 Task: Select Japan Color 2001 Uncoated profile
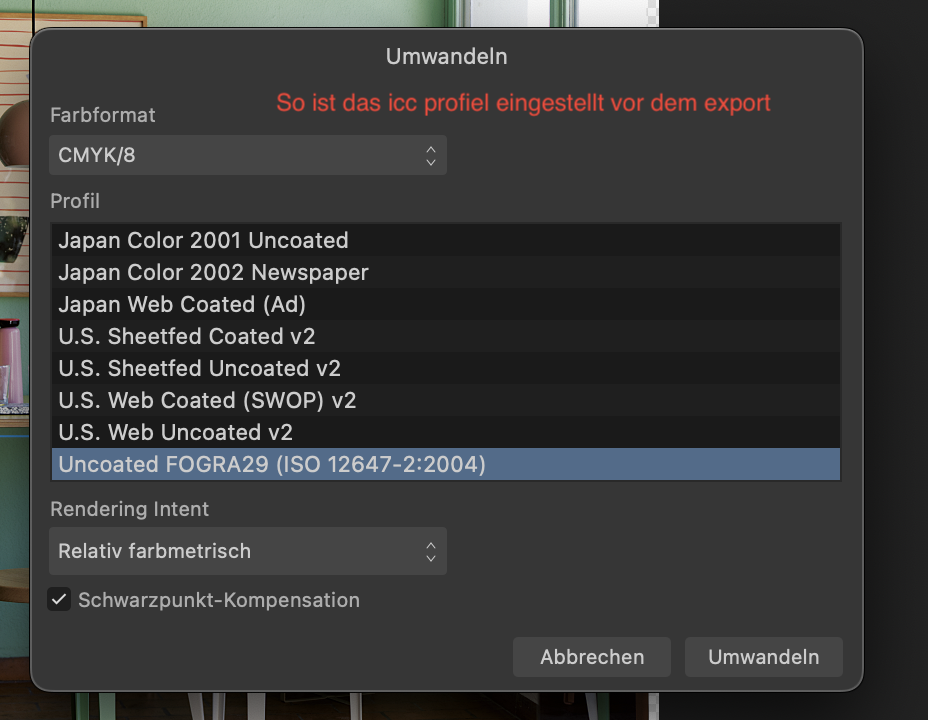pyautogui.click(x=446, y=240)
